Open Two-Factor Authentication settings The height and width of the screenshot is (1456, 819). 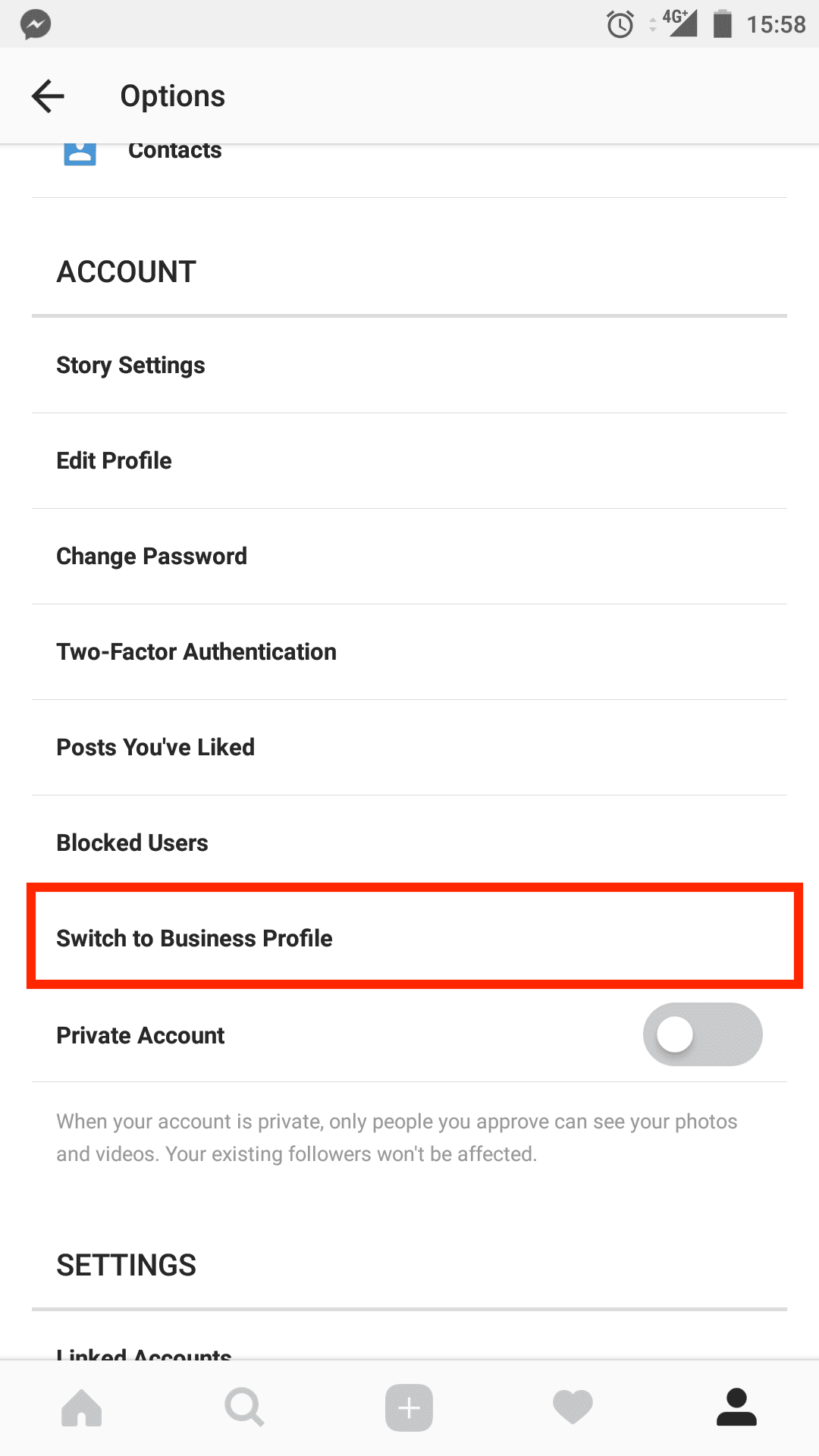click(x=196, y=652)
